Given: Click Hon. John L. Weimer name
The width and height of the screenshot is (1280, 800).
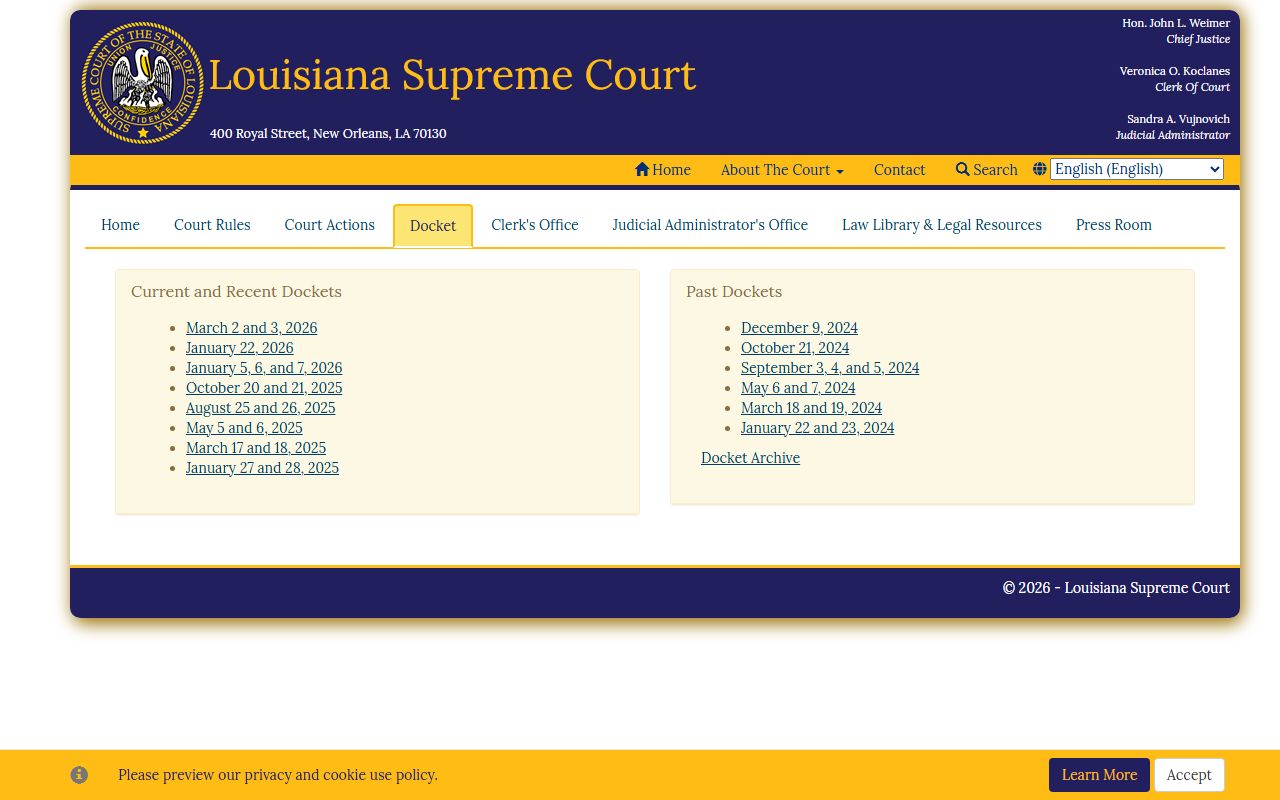Looking at the screenshot, I should tap(1176, 23).
